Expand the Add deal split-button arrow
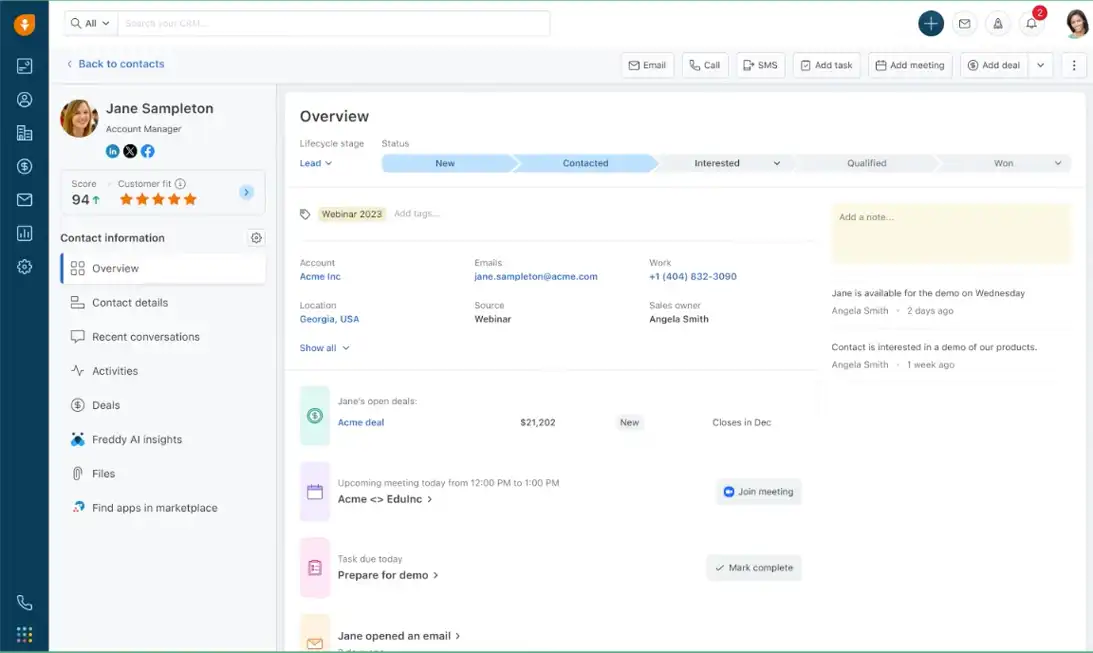 tap(1041, 65)
